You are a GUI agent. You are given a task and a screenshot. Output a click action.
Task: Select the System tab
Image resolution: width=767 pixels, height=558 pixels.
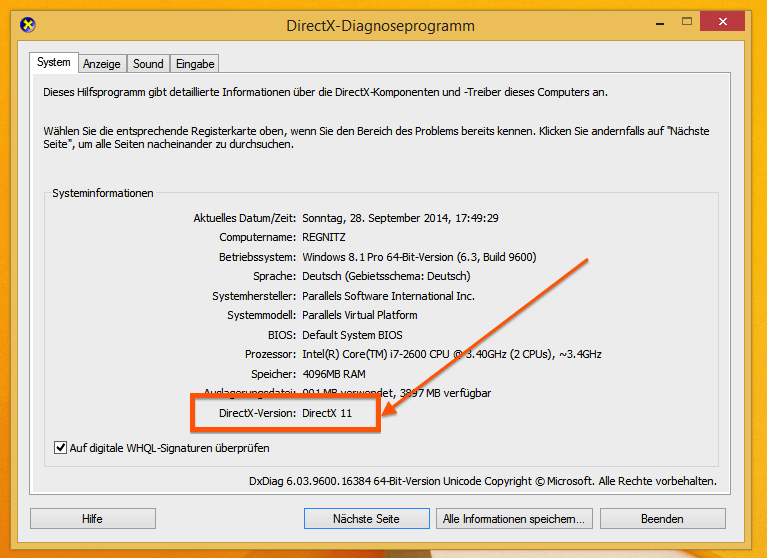pos(54,63)
